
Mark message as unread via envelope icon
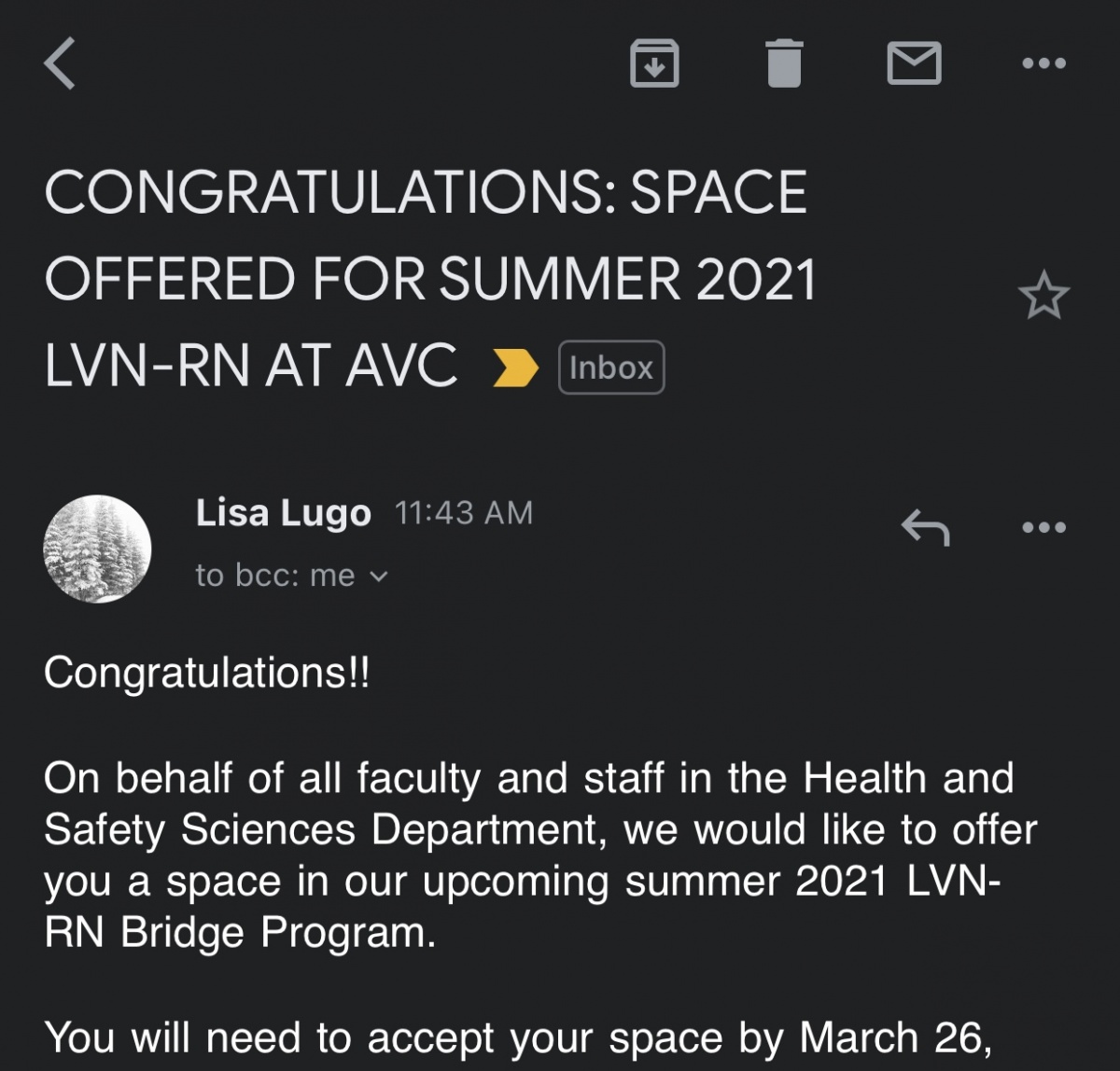point(914,63)
